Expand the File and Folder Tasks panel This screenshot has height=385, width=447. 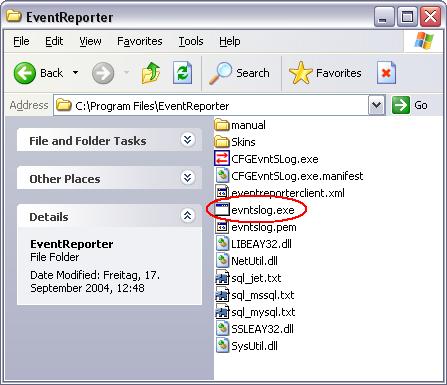pos(188,140)
